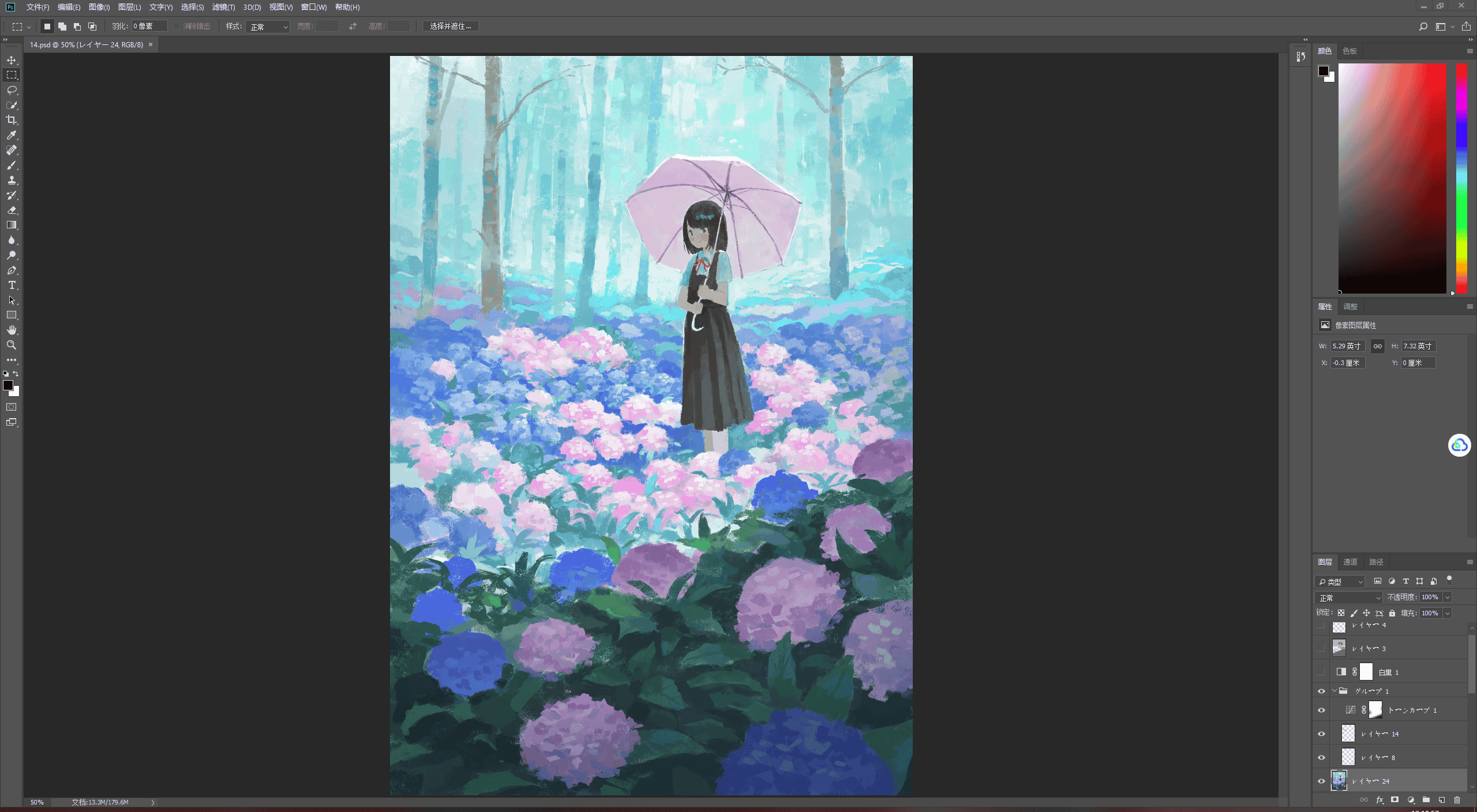1477x812 pixels.
Task: Open the layer filter 类型 dropdown
Action: [1340, 581]
